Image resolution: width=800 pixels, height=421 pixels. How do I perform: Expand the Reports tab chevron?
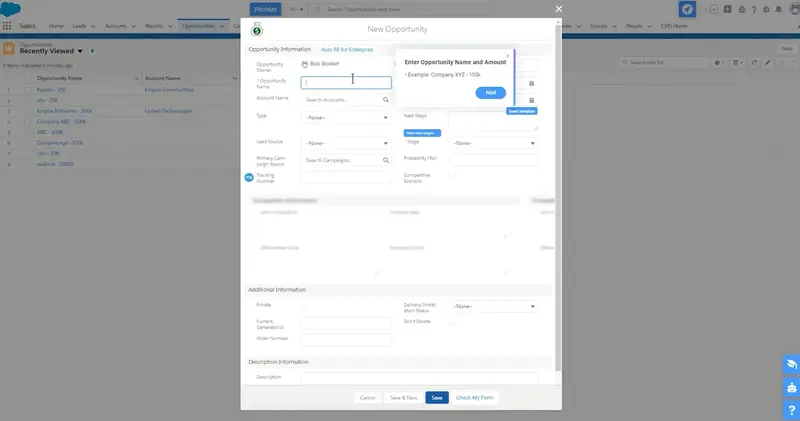tap(170, 26)
